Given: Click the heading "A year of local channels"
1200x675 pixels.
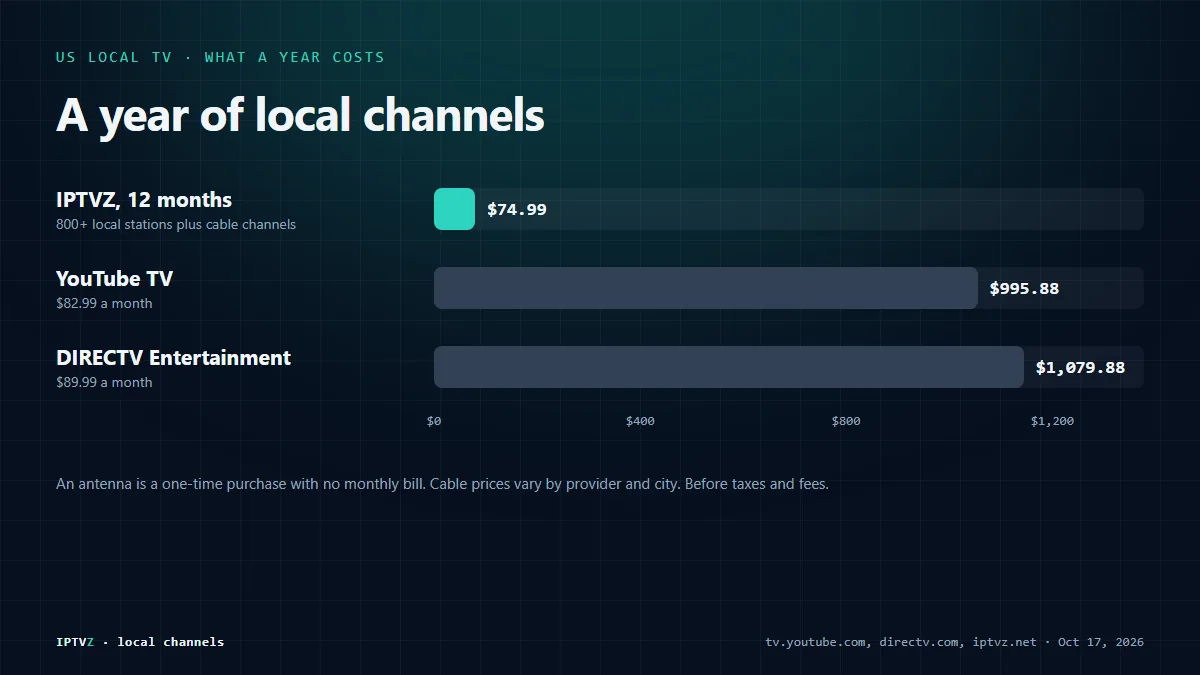Looking at the screenshot, I should 300,115.
